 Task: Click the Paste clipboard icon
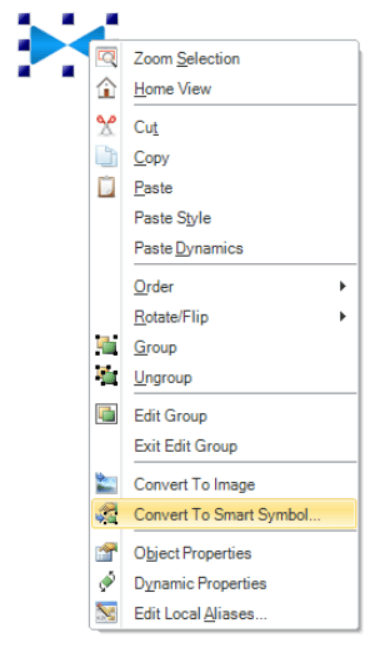pyautogui.click(x=106, y=187)
